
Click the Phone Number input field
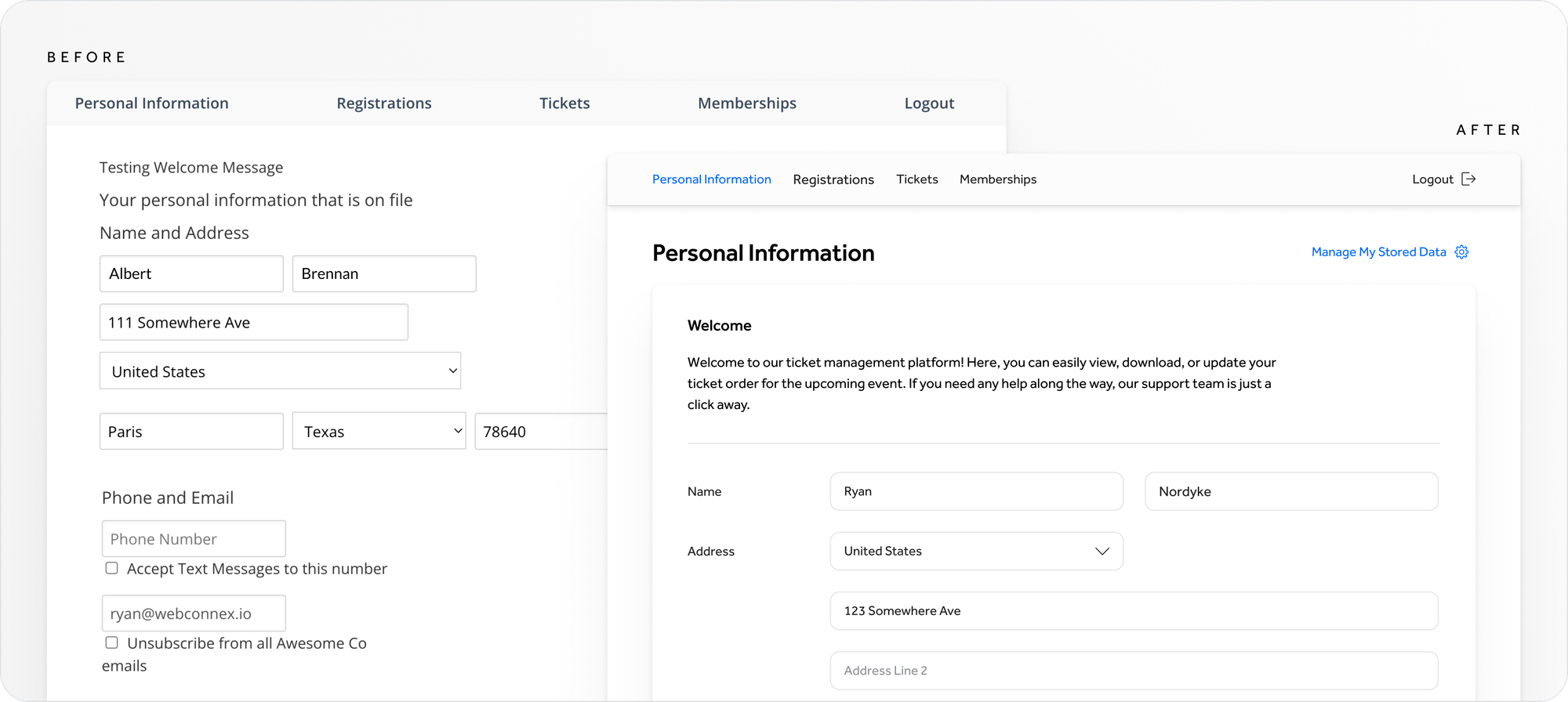point(194,539)
